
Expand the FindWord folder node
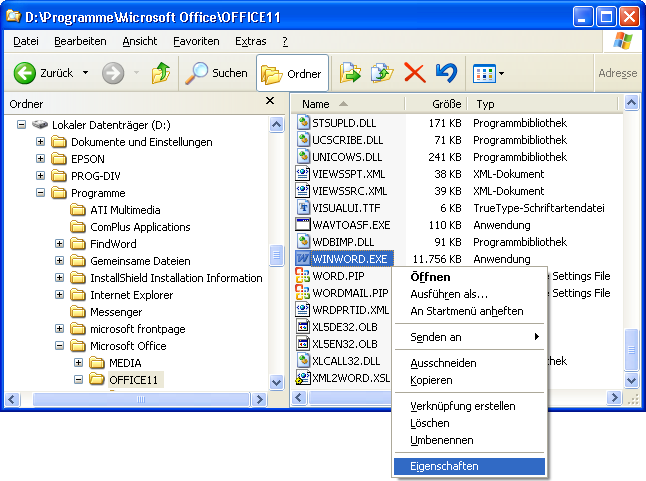[x=59, y=244]
